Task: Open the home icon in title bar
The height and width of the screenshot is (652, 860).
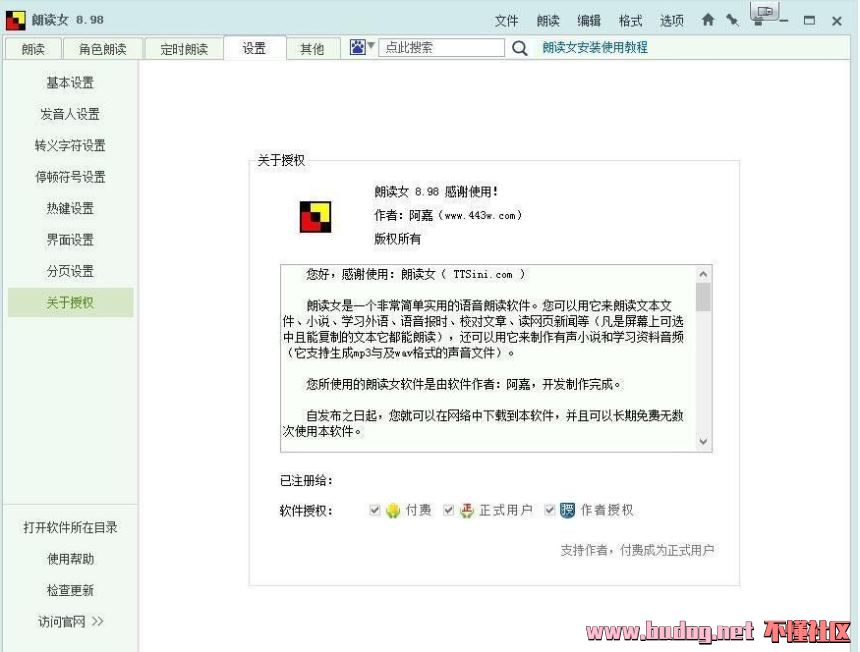Action: coord(708,20)
